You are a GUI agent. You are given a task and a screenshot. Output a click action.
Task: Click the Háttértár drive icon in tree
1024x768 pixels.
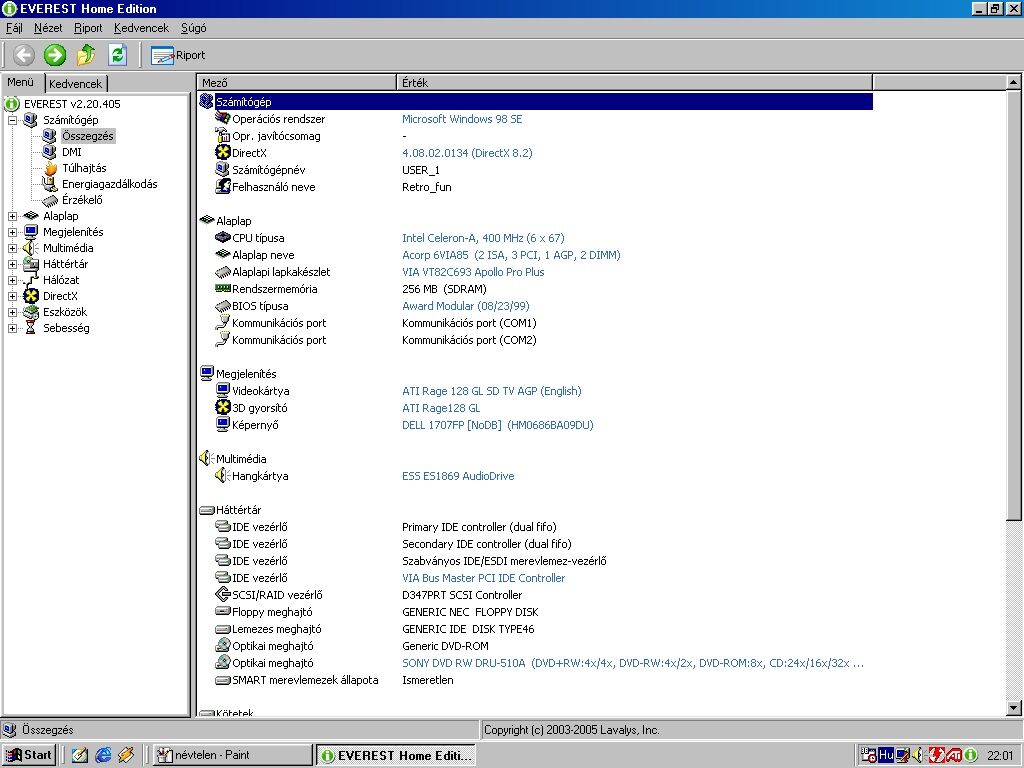pyautogui.click(x=31, y=264)
